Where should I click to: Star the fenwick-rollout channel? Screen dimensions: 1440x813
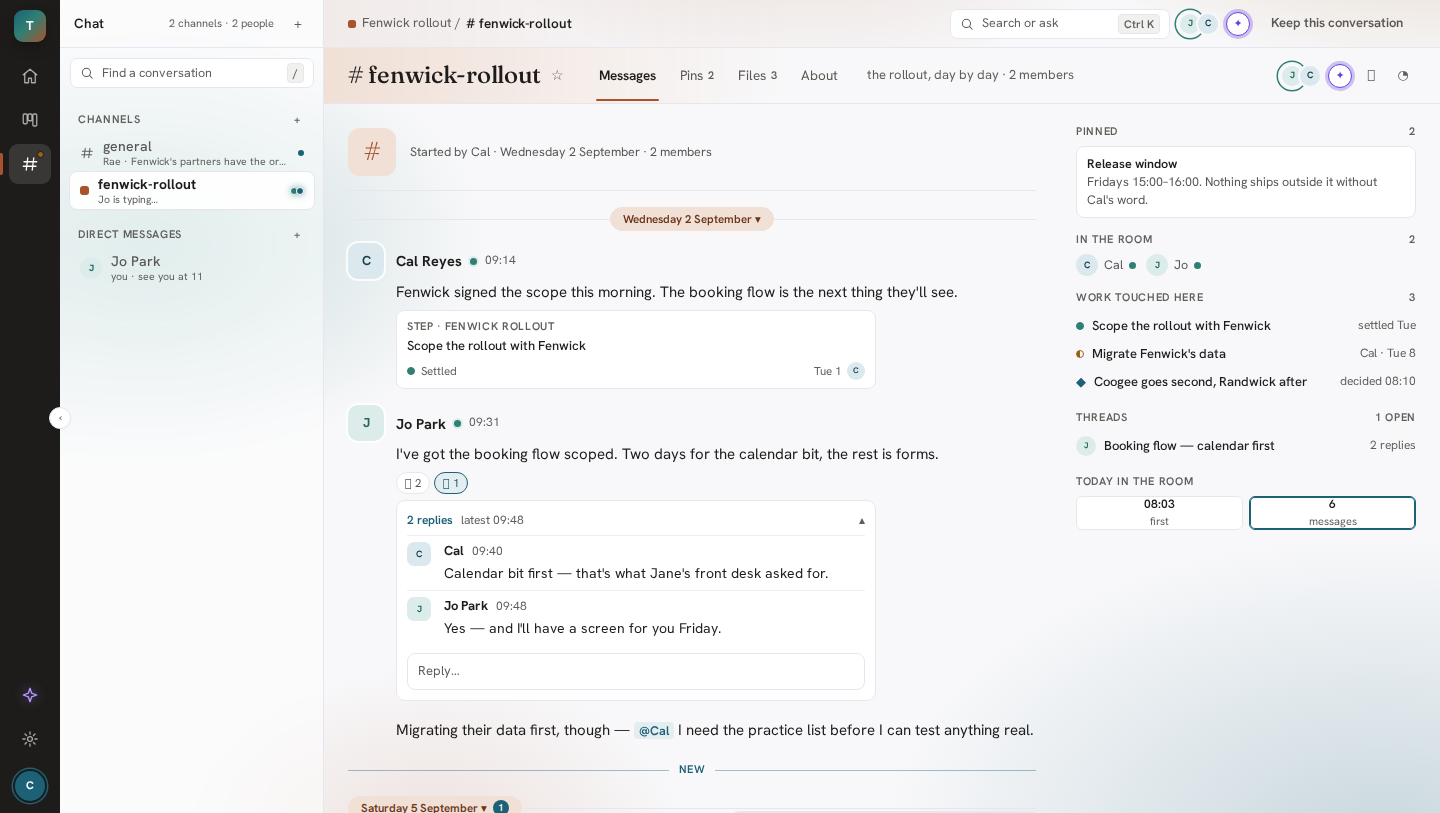(x=557, y=76)
